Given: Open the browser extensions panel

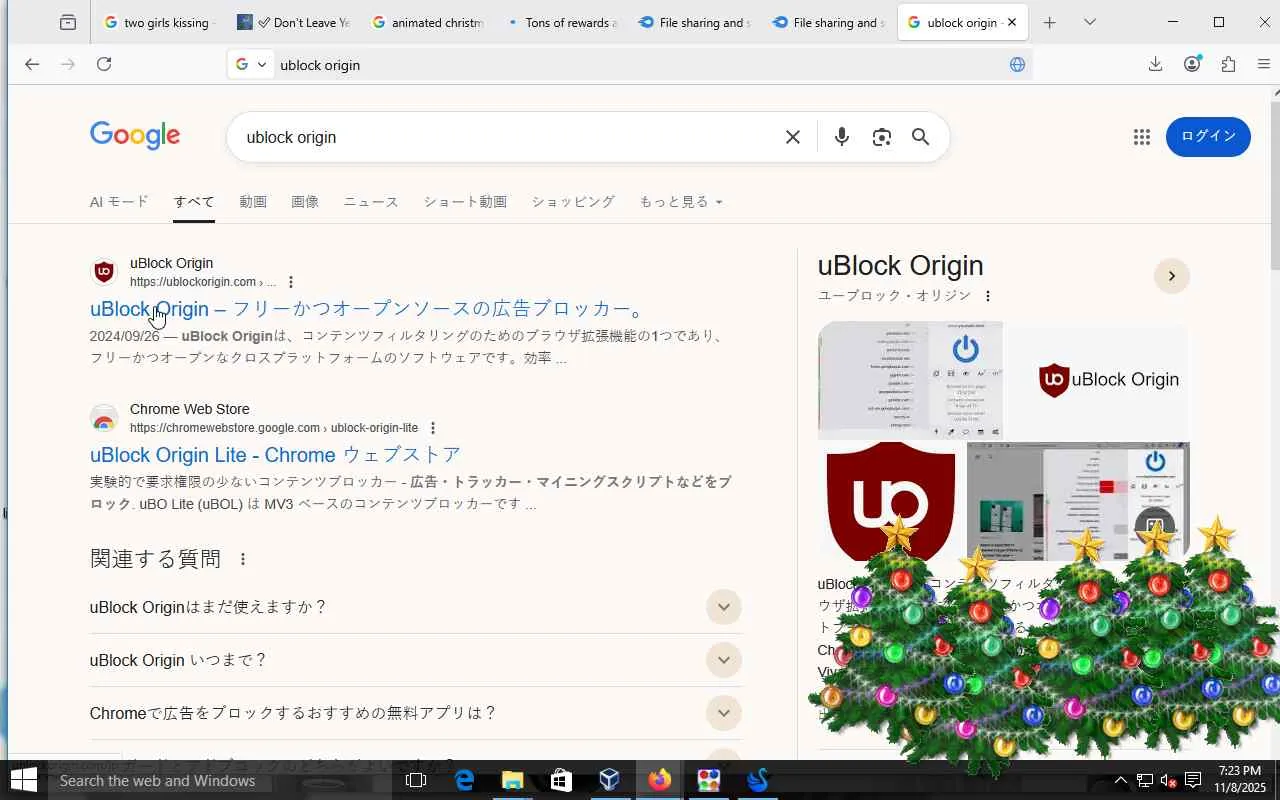Looking at the screenshot, I should (x=1228, y=65).
